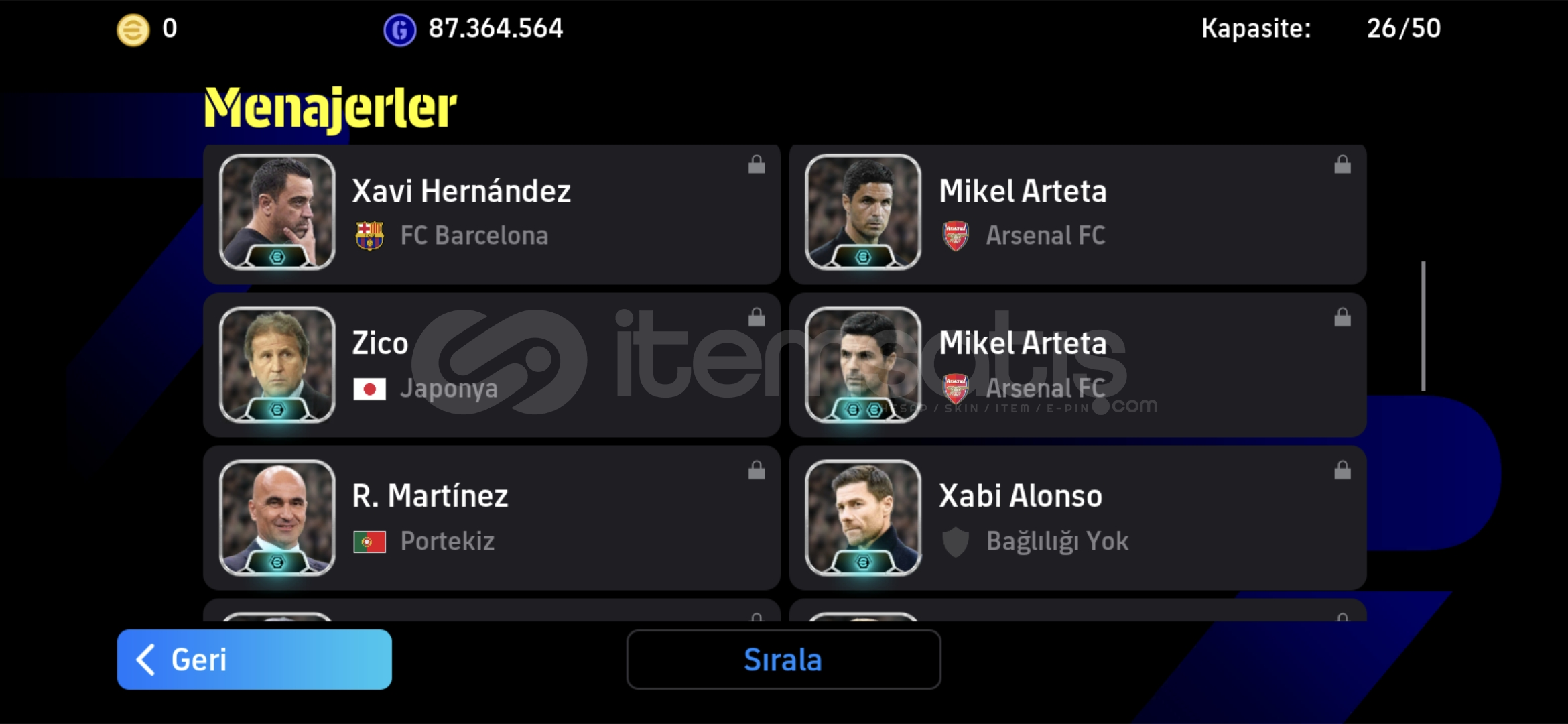This screenshot has width=1568, height=724.
Task: Open the Zico manager card
Action: (491, 365)
